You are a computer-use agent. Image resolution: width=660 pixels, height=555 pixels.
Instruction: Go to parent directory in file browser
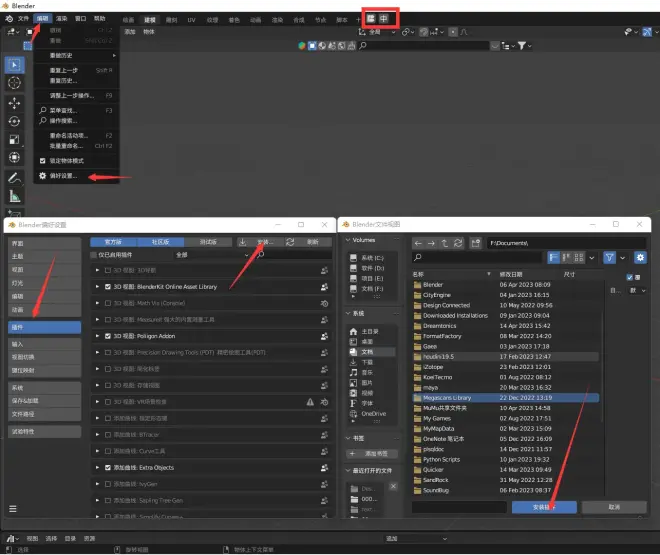pos(445,243)
